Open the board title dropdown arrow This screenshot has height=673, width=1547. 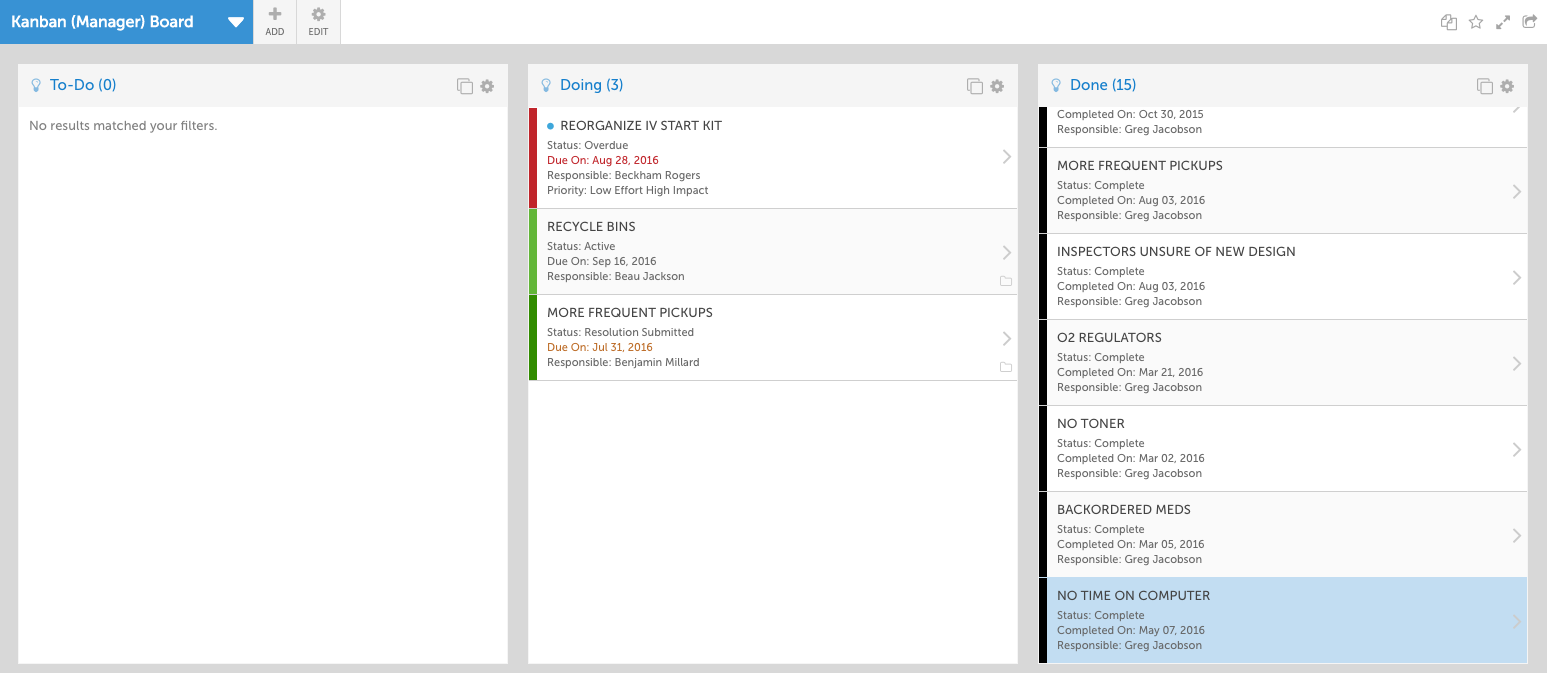point(236,21)
